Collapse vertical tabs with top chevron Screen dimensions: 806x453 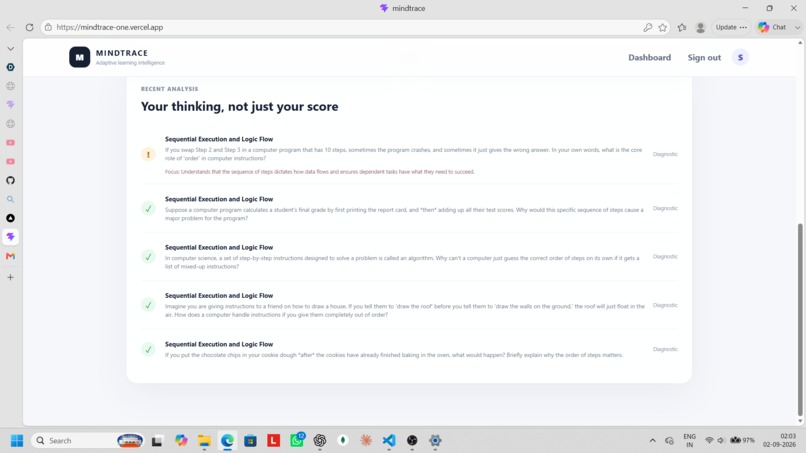[10, 49]
